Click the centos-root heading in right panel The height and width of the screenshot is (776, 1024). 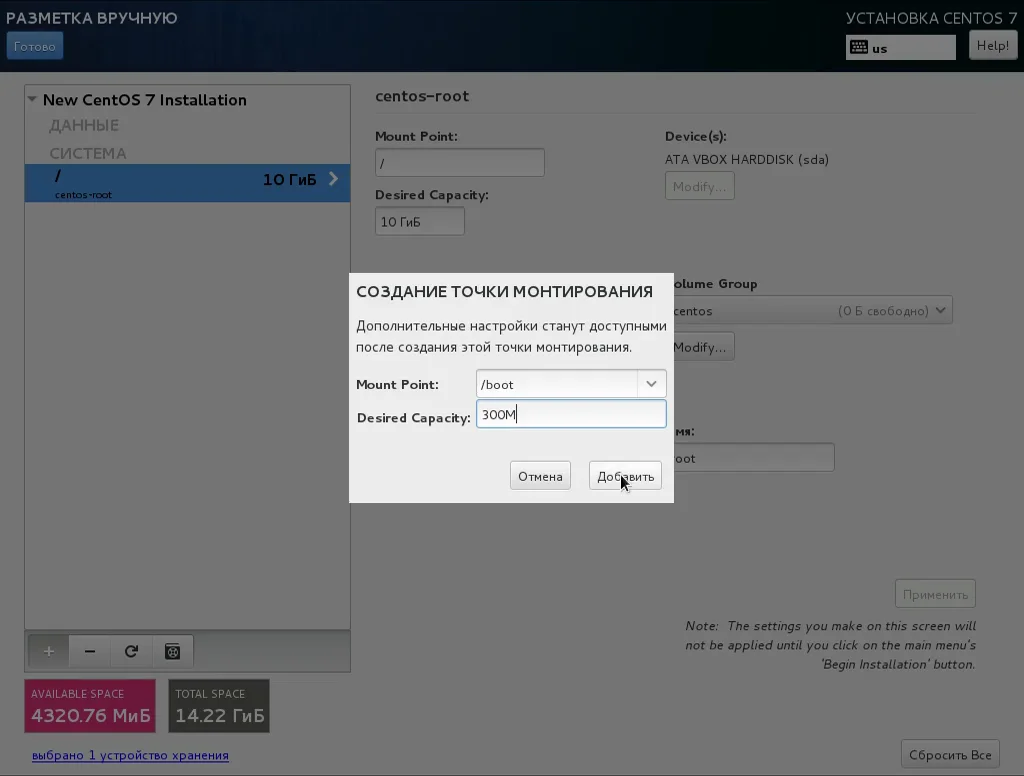click(x=422, y=96)
